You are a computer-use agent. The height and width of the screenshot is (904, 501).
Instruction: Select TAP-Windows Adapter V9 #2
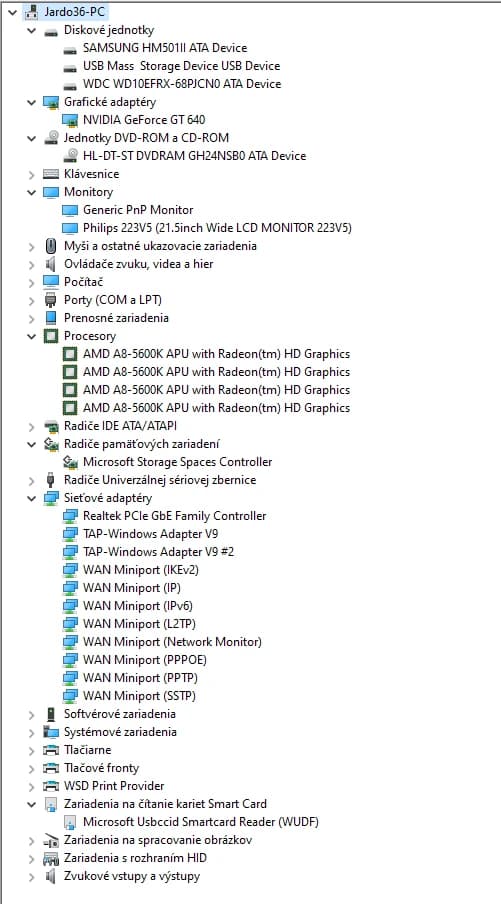pyautogui.click(x=159, y=552)
